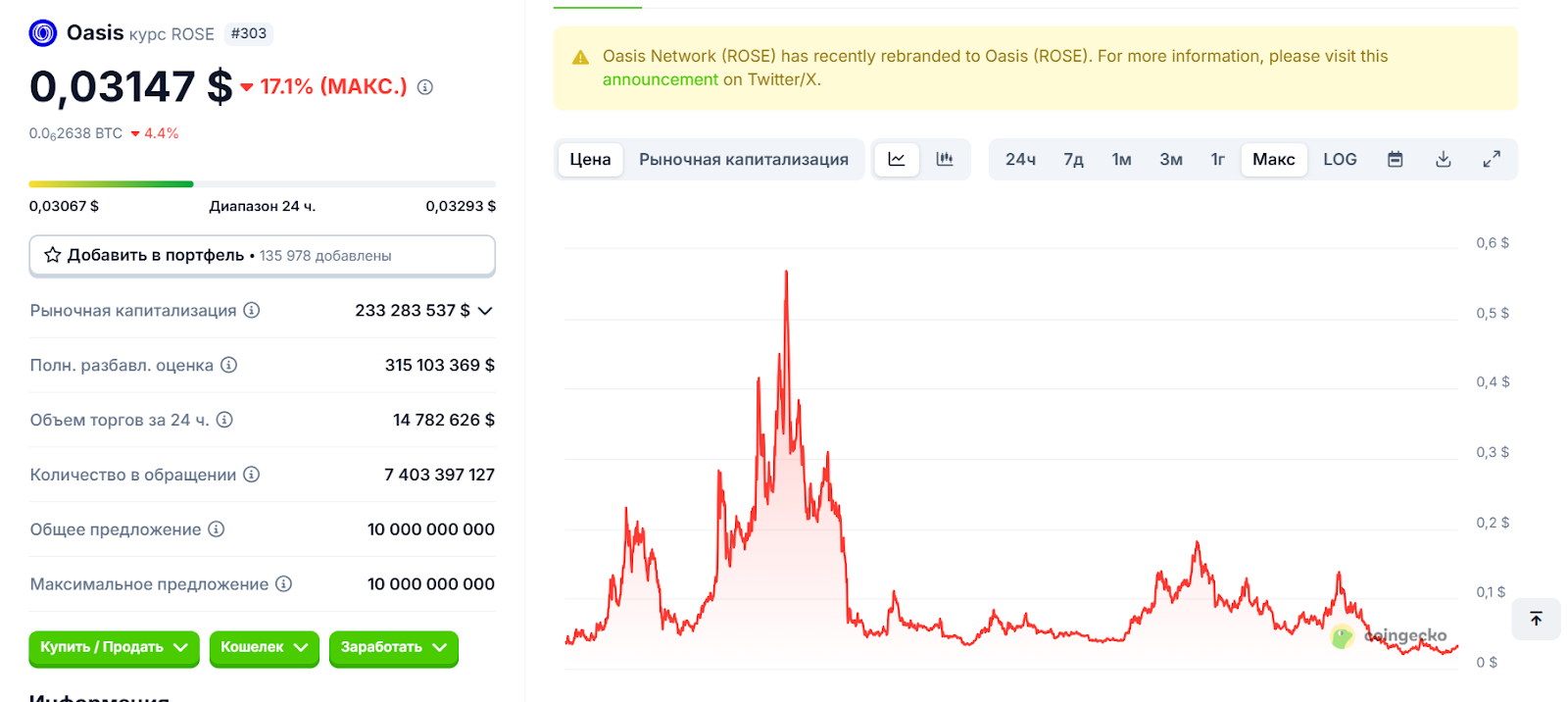Click the 7 403 397 127 circulating supply value
The image size is (1568, 702).
(x=440, y=475)
